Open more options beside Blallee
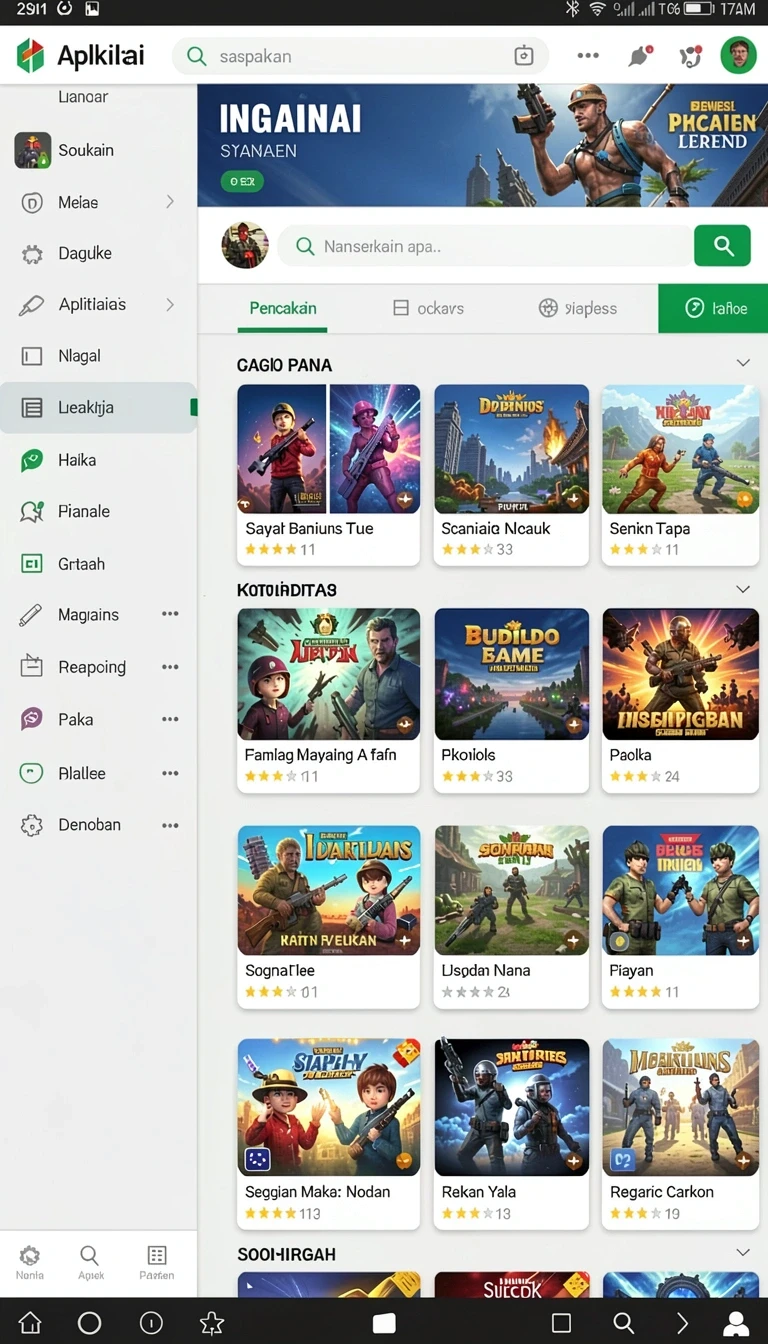Screen dimensions: 768x1344 point(170,773)
